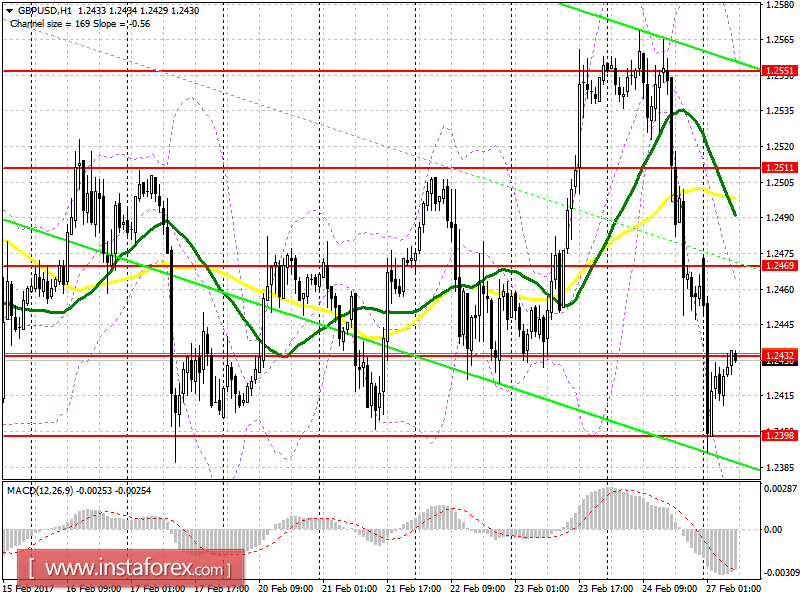Select the 1.2398 red price level label
The height and width of the screenshot is (600, 800).
point(780,435)
